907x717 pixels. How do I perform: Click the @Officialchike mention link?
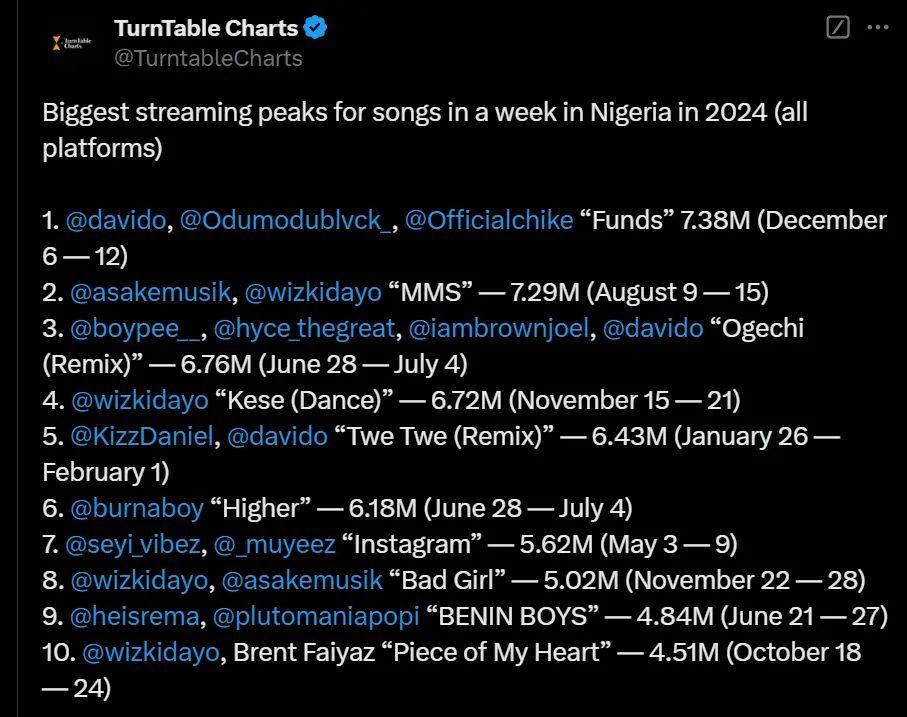(490, 220)
